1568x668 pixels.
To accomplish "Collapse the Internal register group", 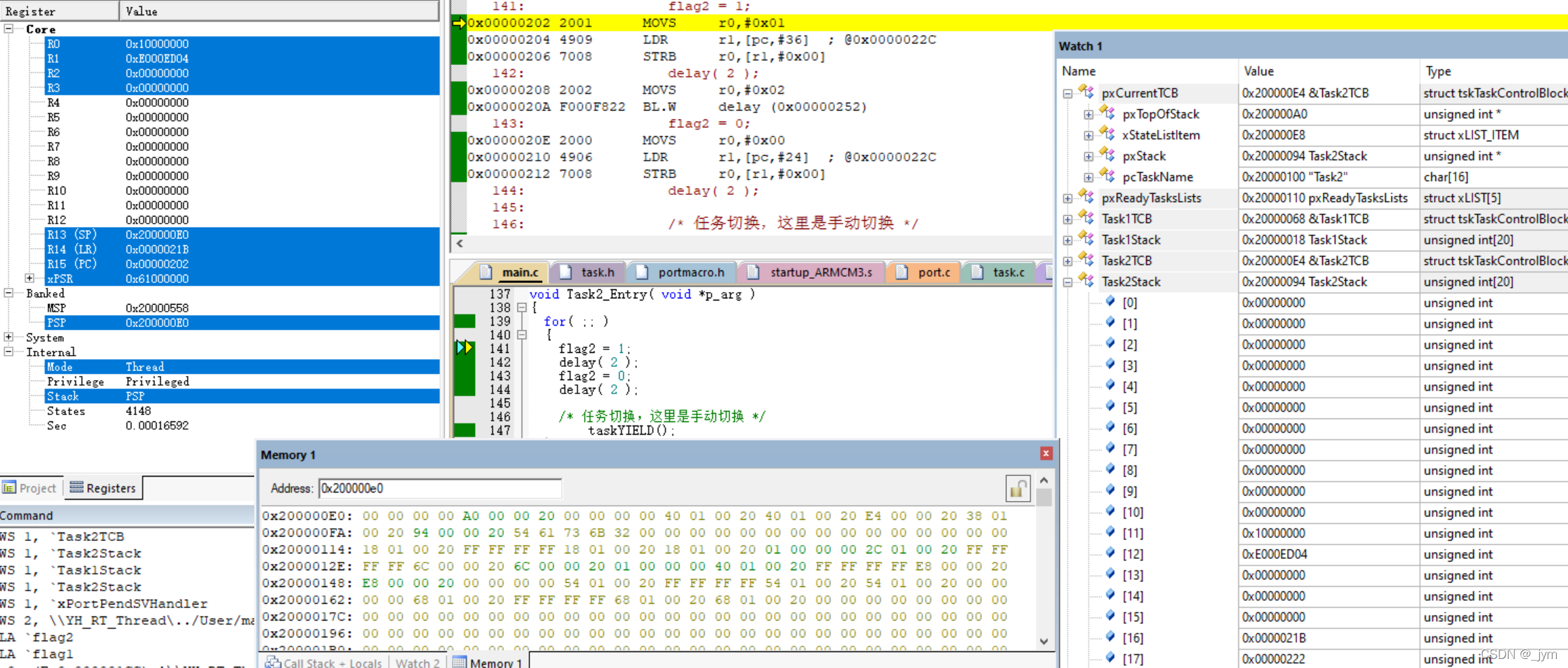I will coord(9,351).
